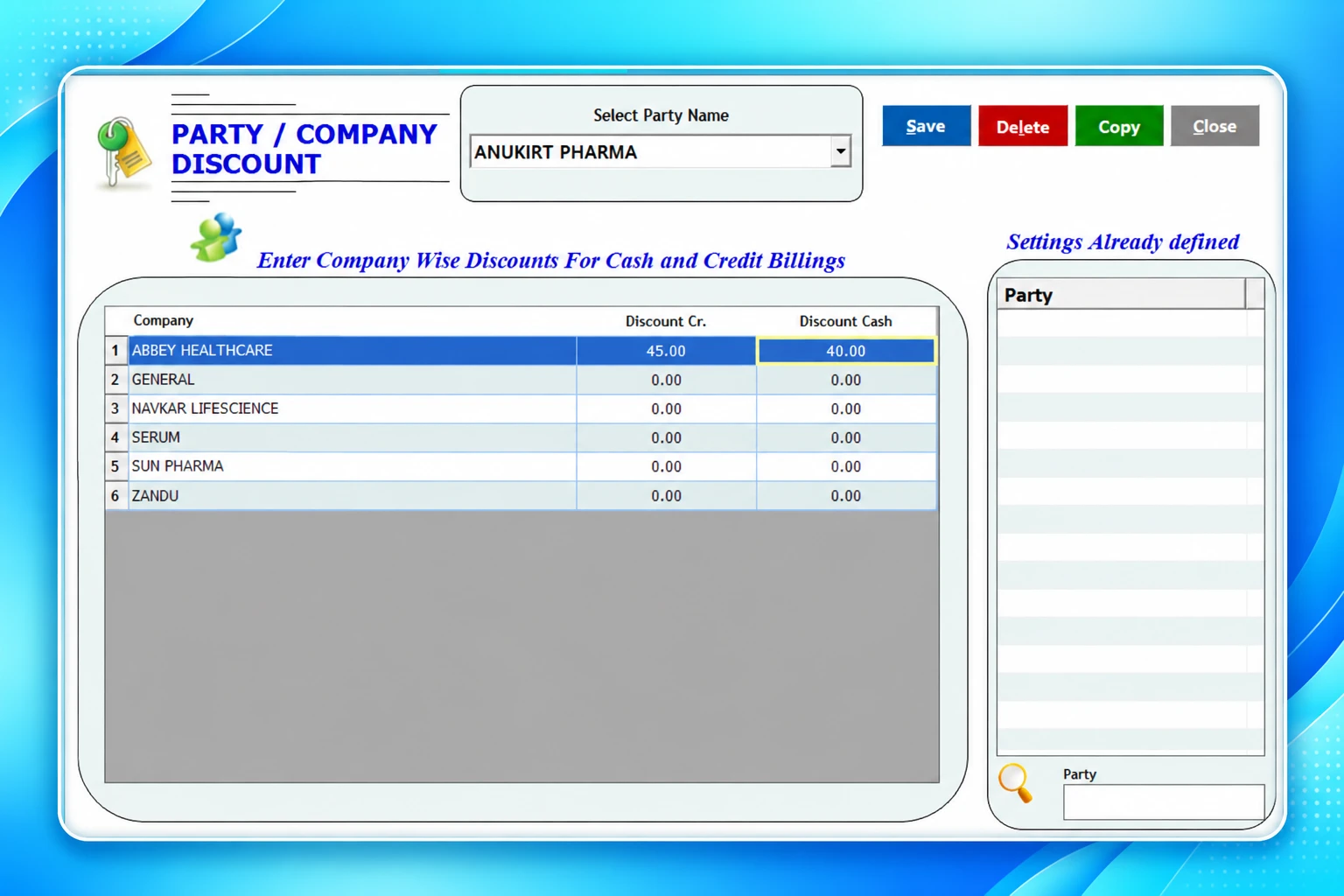
Task: Click row number 4 header
Action: (x=115, y=437)
